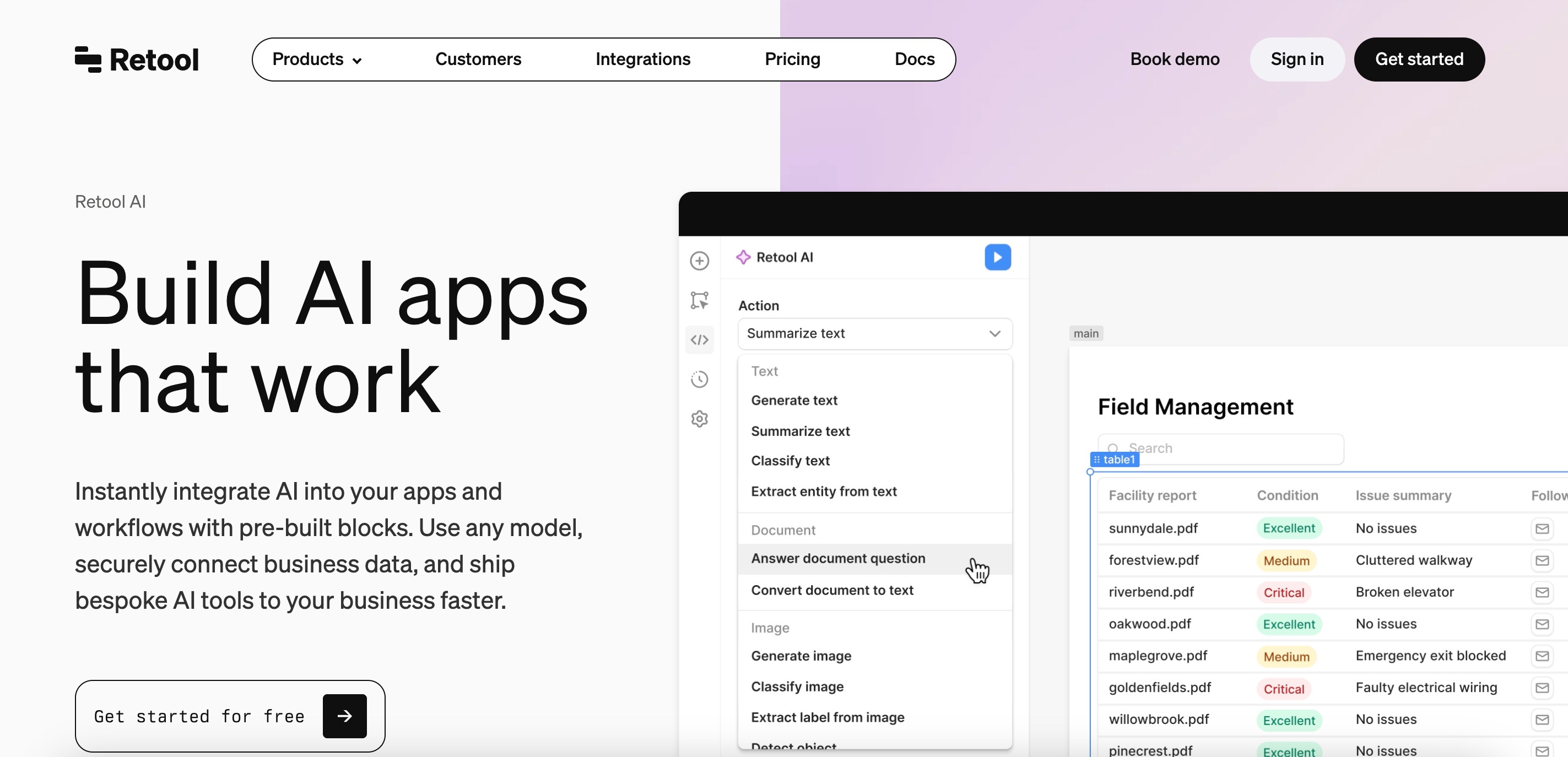Viewport: 1568px width, 757px height.
Task: Click the Sign in button
Action: (x=1297, y=59)
